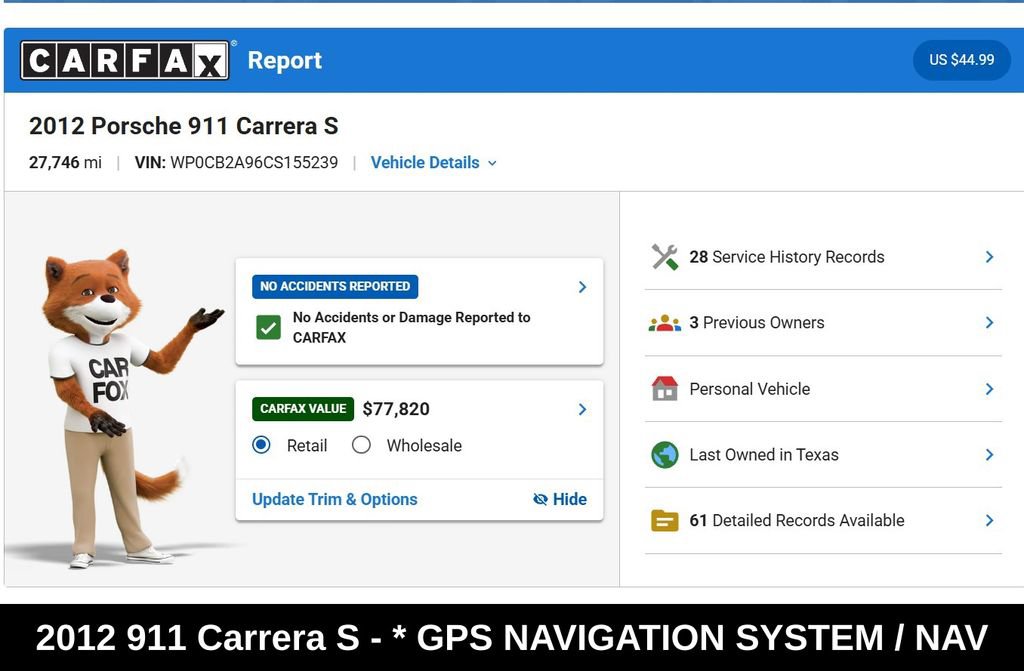1024x671 pixels.
Task: Click the Report header text
Action: tap(285, 60)
